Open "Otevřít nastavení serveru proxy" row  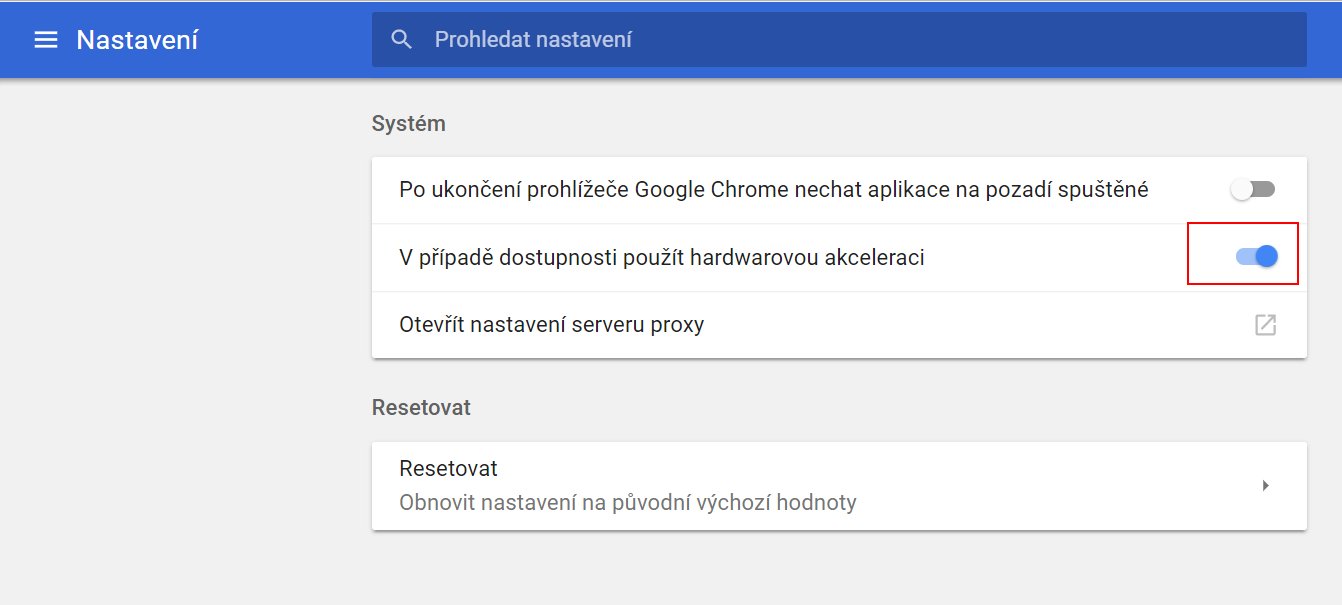pyautogui.click(x=551, y=325)
